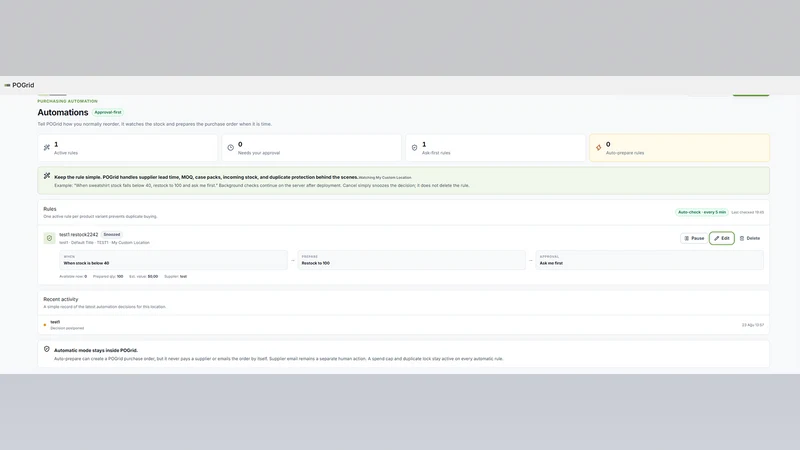Click the Automations page heading
Image resolution: width=800 pixels, height=450 pixels.
point(63,112)
